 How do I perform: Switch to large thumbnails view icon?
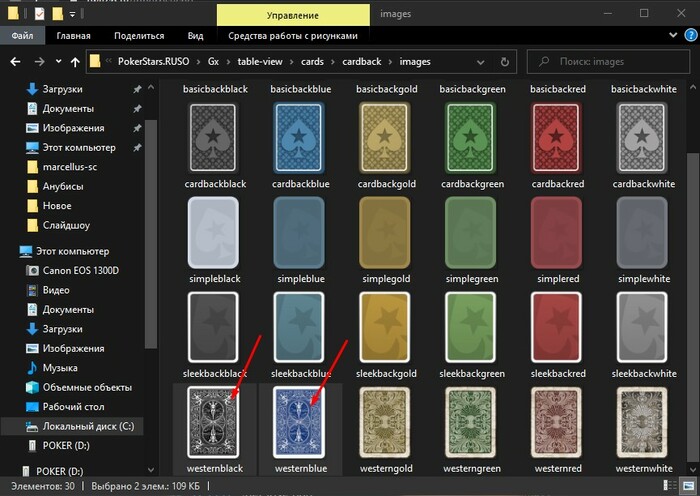(x=688, y=486)
